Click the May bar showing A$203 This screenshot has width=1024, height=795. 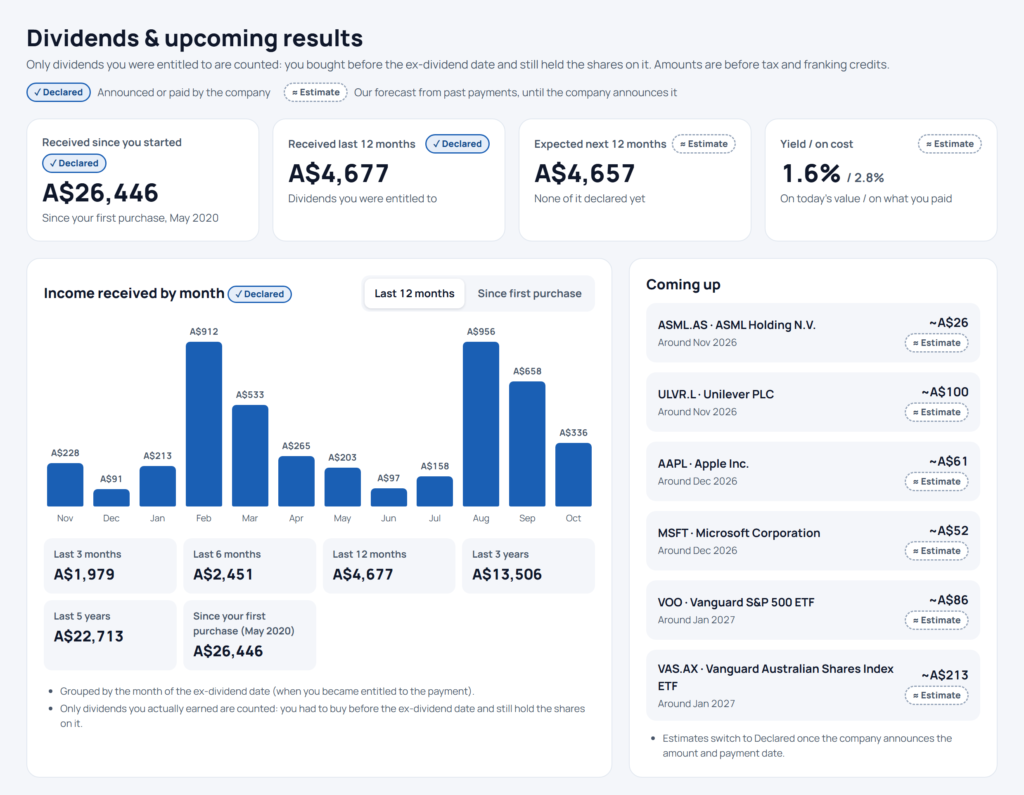click(342, 487)
